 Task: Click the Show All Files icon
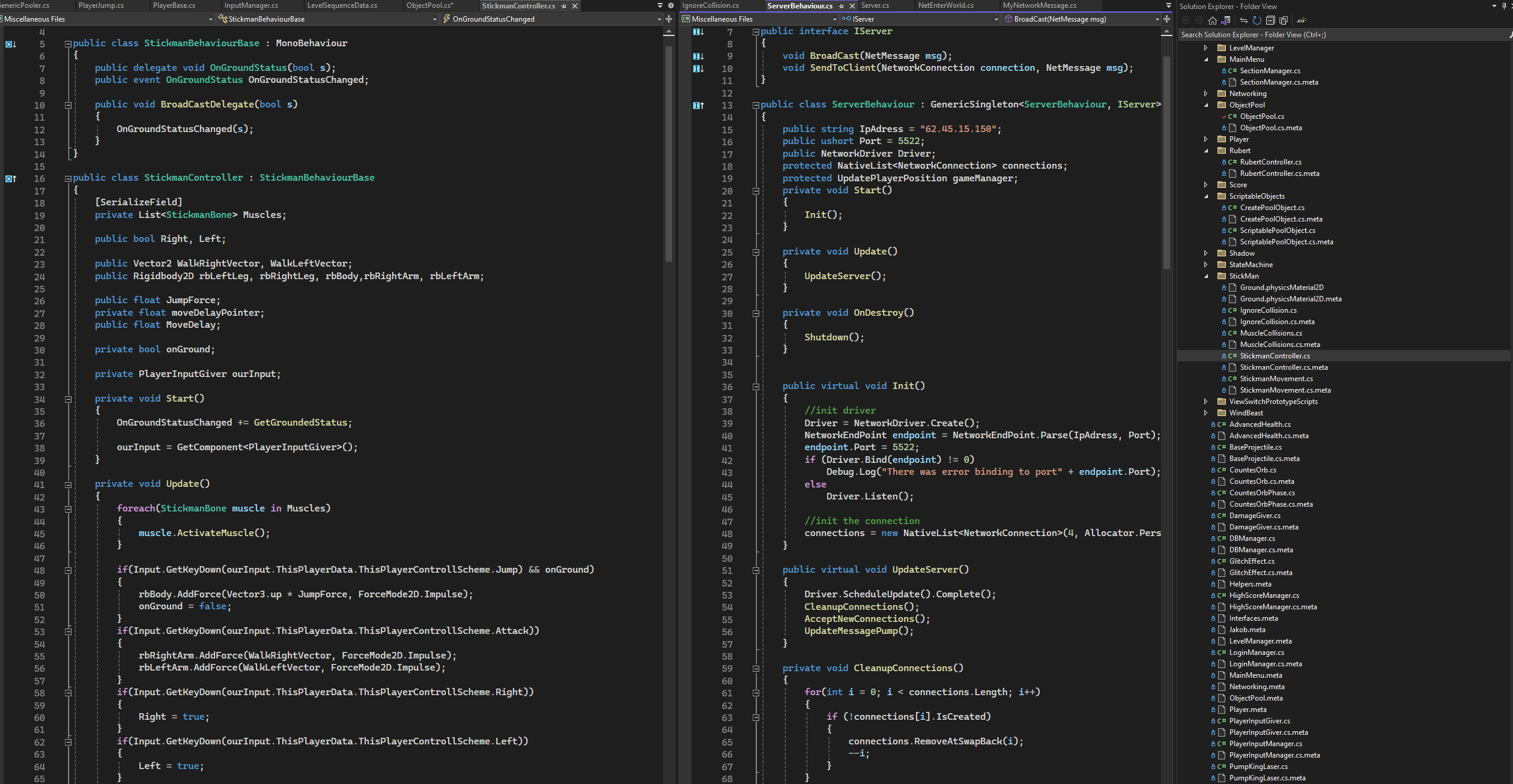click(1284, 20)
